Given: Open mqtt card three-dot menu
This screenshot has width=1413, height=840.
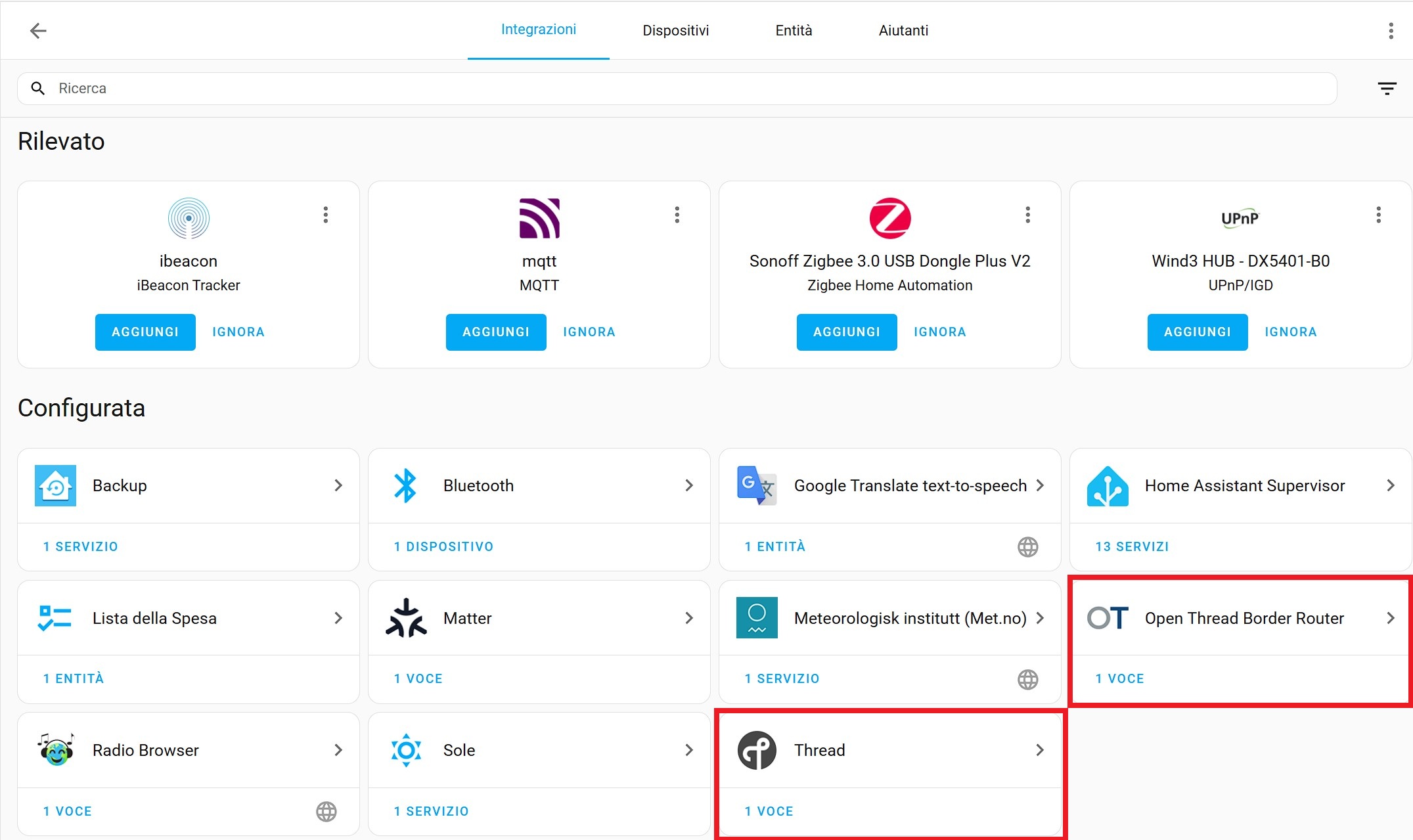Looking at the screenshot, I should coord(677,215).
